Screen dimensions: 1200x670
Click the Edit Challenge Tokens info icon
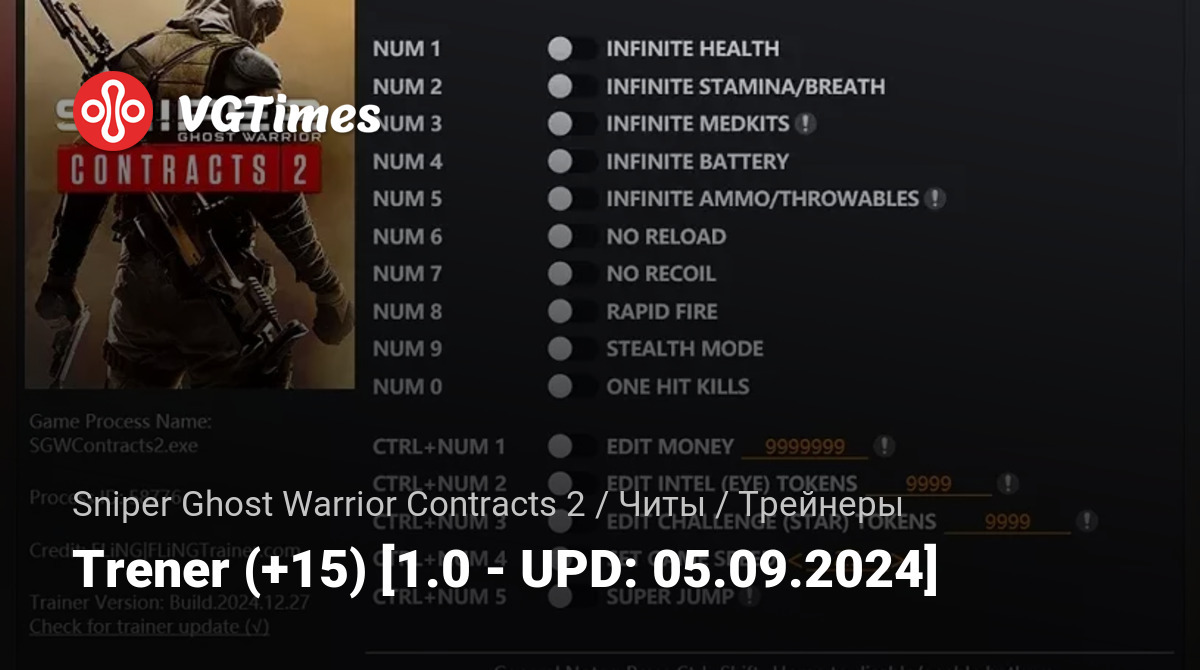[x=1086, y=521]
